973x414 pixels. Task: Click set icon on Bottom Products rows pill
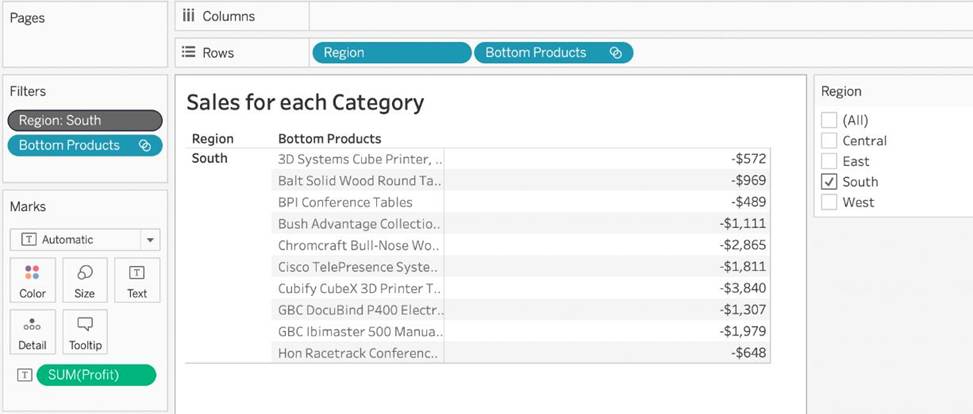tap(615, 53)
